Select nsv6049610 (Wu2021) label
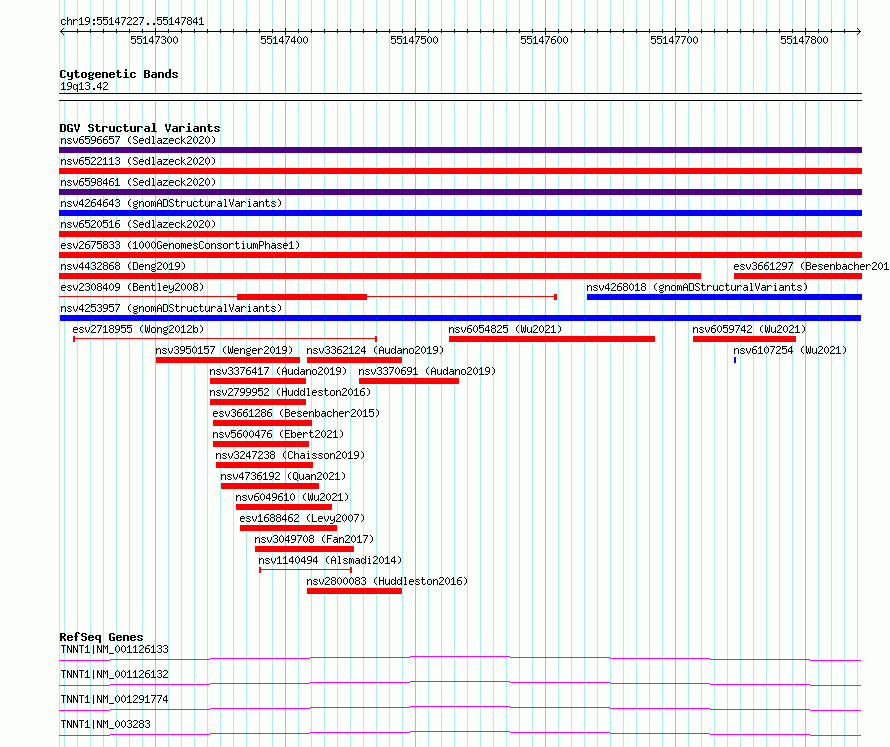Viewport: 890px width, 747px height. 292,497
